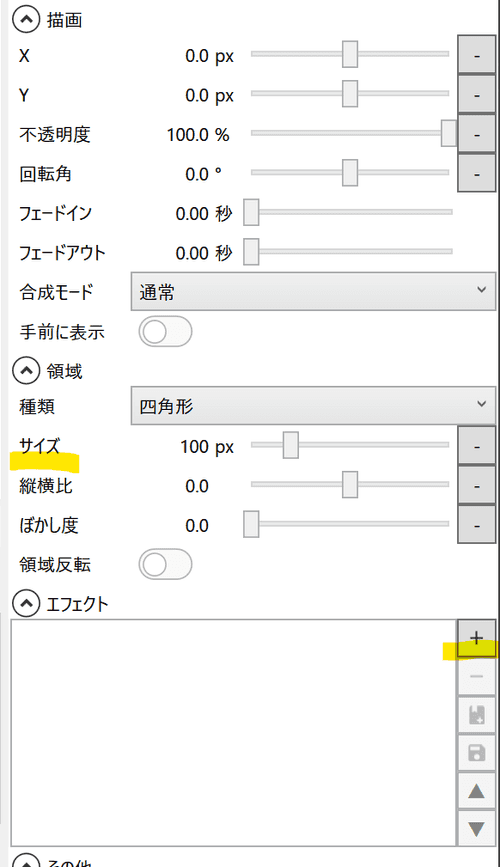
Task: Click the minus button beside 回転角
Action: coord(476,173)
